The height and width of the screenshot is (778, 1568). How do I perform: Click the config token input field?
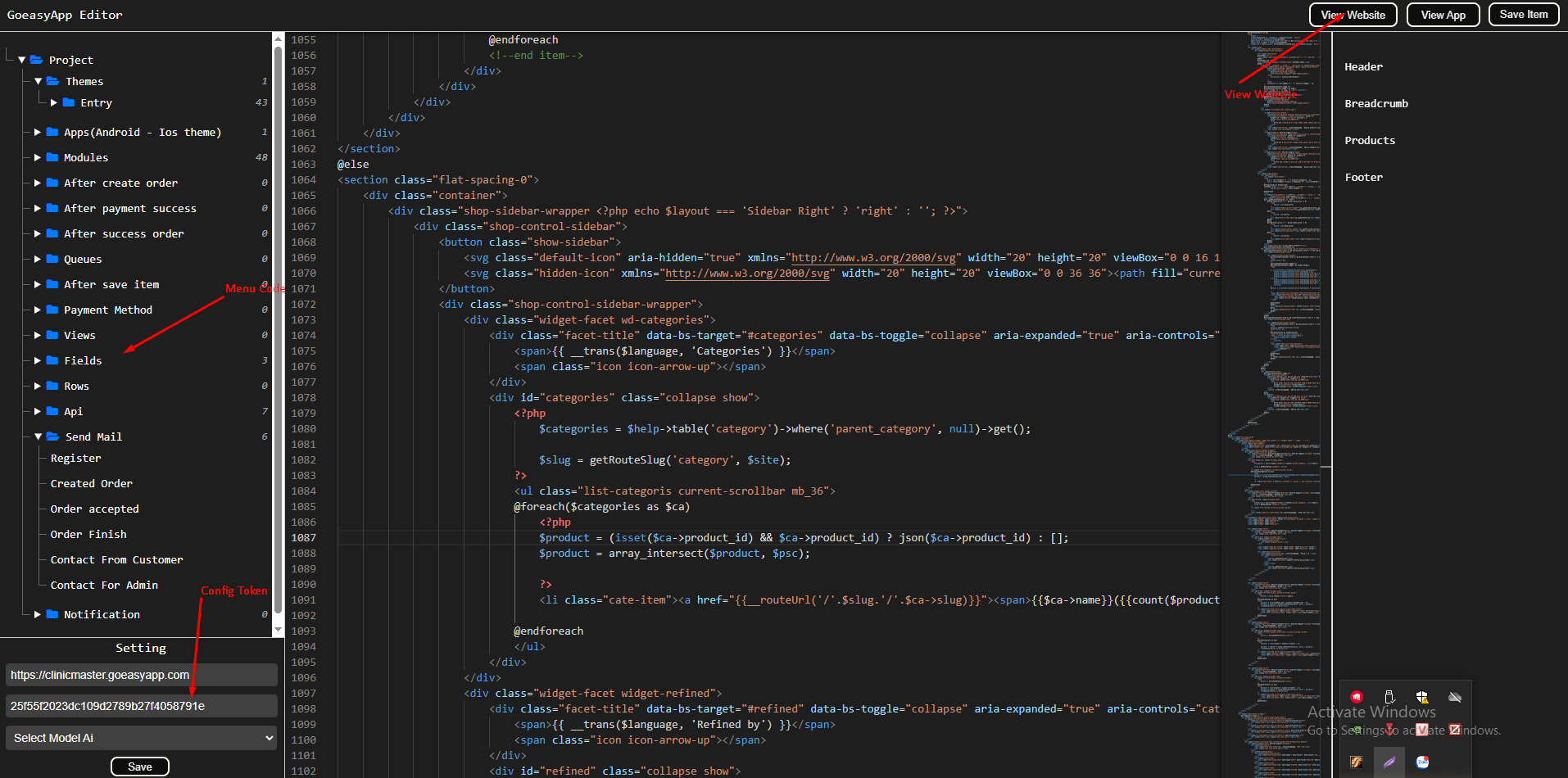point(141,706)
